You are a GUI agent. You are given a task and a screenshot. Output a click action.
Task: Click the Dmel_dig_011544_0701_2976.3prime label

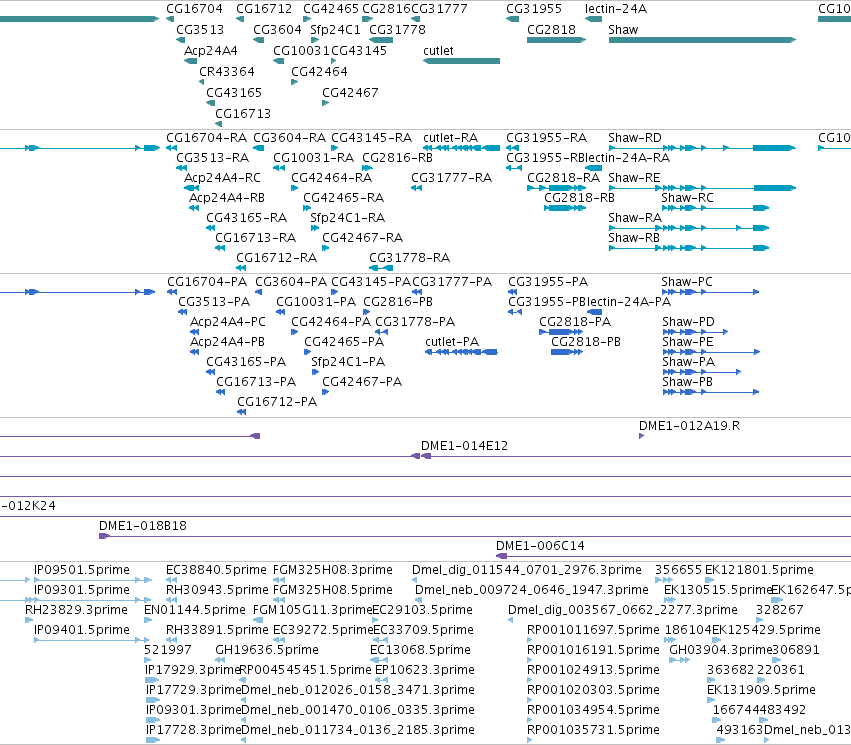(x=527, y=570)
